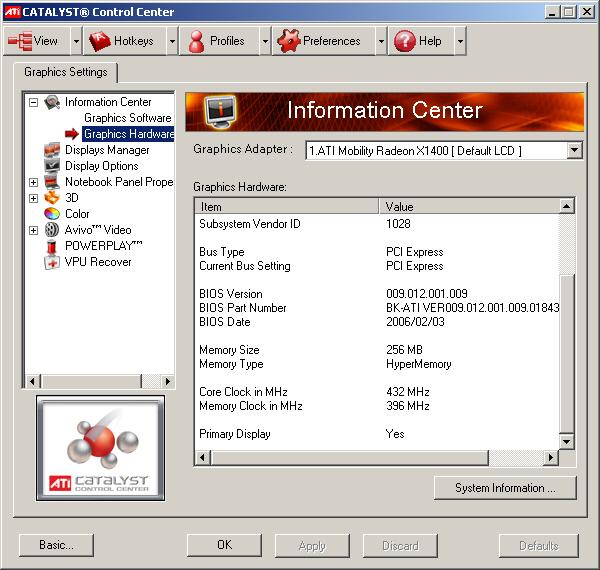
Task: Select the Graphics Settings tab
Action: (x=65, y=72)
